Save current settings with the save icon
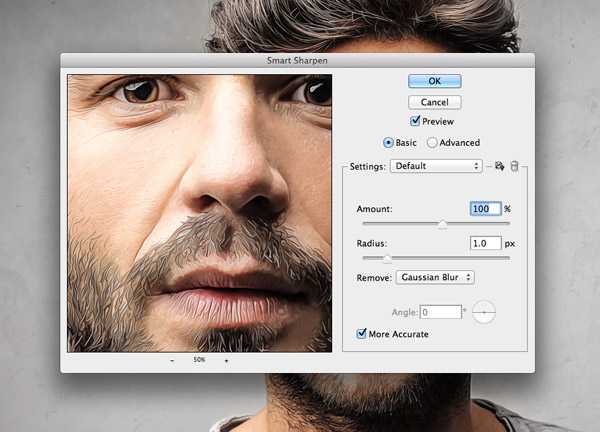 tap(499, 166)
